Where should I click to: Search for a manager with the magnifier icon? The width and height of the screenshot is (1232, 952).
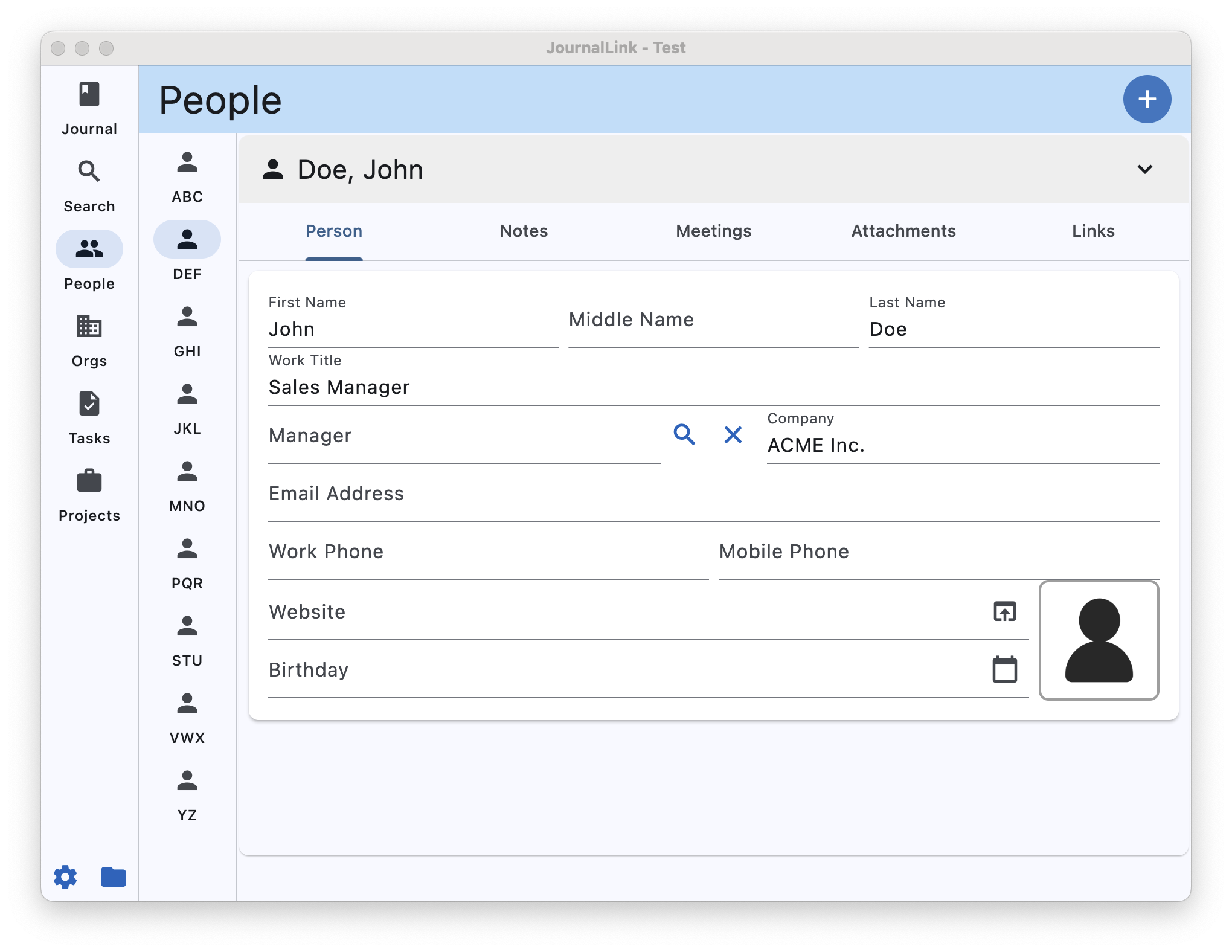click(684, 434)
